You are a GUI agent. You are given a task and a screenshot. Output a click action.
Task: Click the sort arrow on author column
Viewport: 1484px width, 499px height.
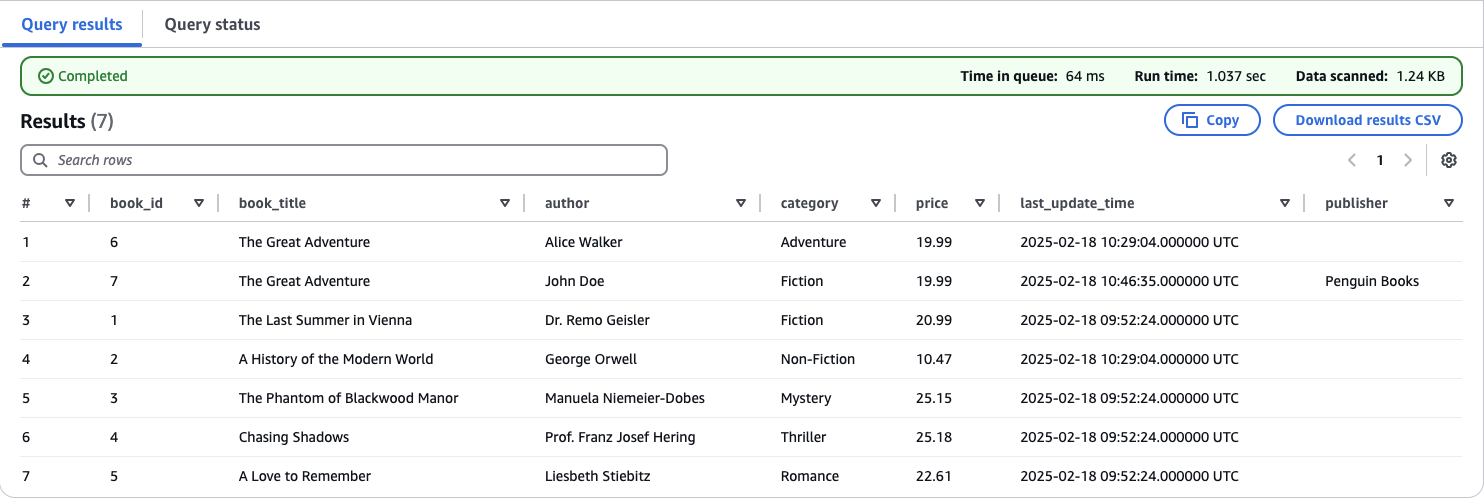pos(741,203)
